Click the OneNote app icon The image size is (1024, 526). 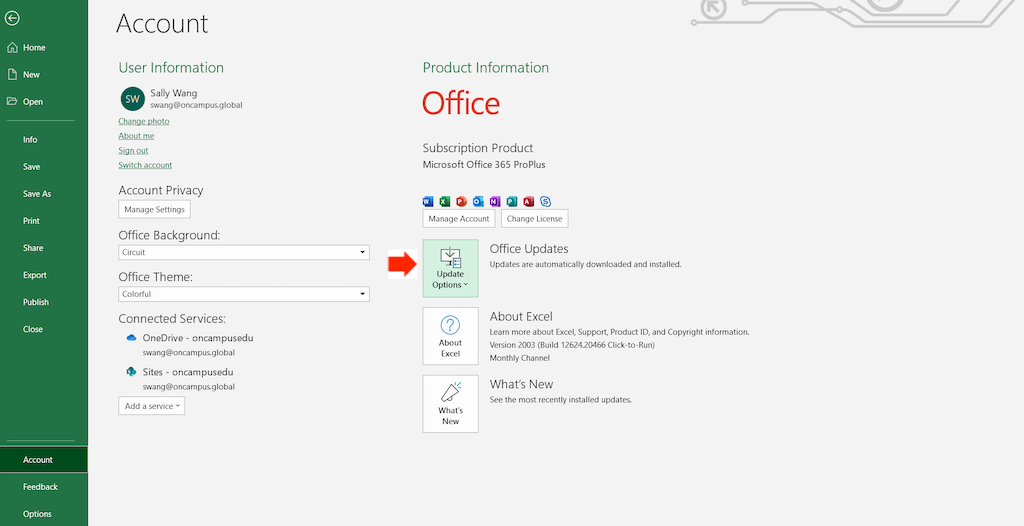click(x=495, y=201)
